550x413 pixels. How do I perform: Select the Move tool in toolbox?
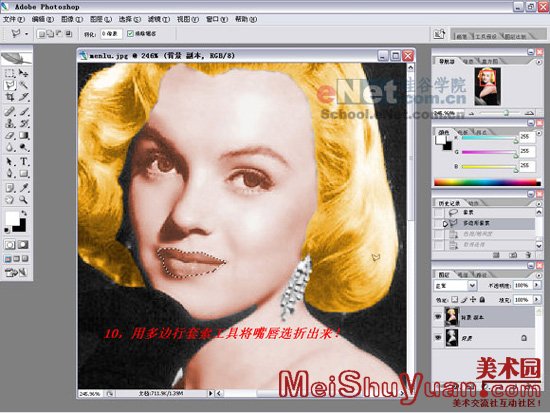click(24, 73)
